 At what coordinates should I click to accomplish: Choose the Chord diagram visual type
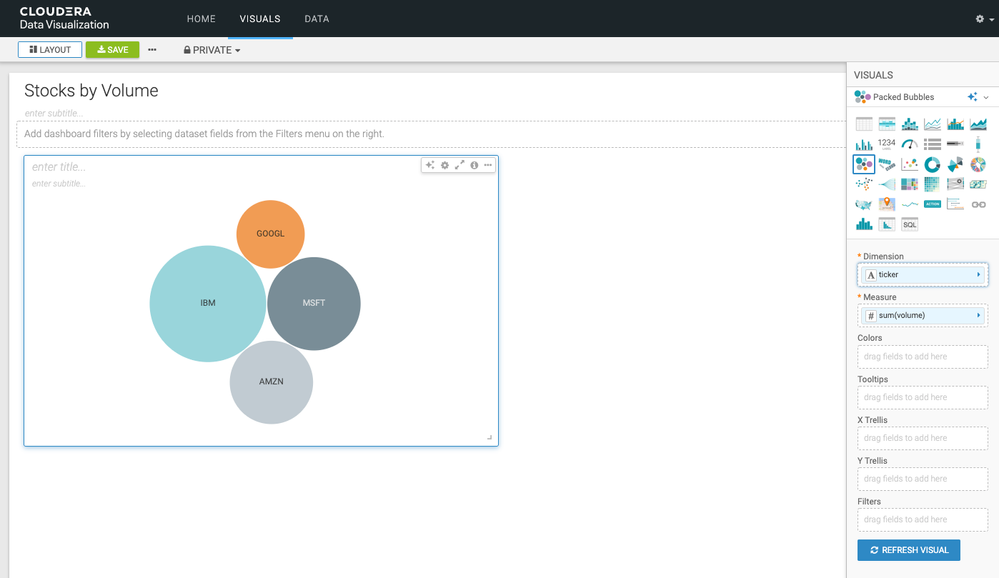(979, 165)
